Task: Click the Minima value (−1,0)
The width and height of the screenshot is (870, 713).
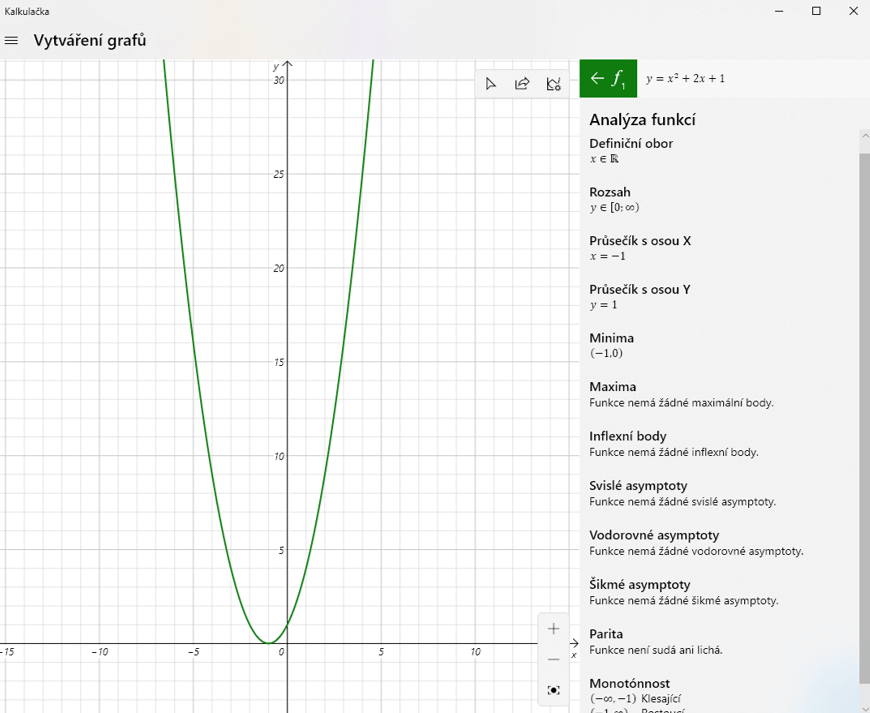Action: [x=606, y=353]
